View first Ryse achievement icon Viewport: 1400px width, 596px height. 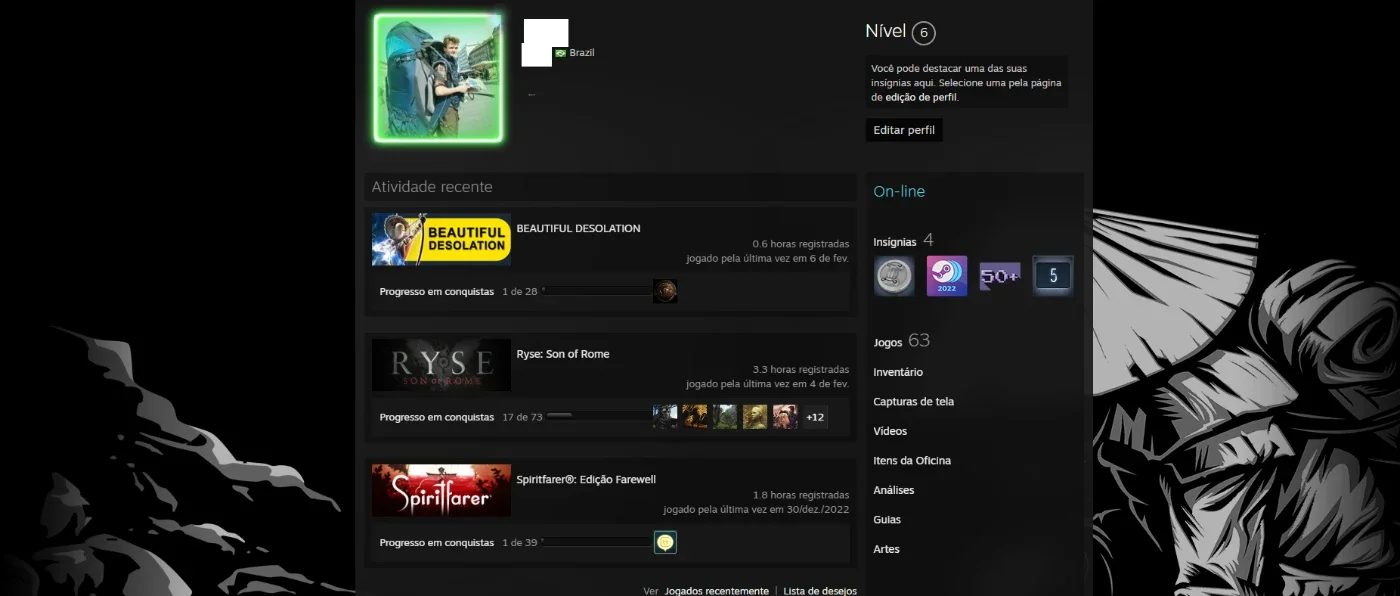665,417
